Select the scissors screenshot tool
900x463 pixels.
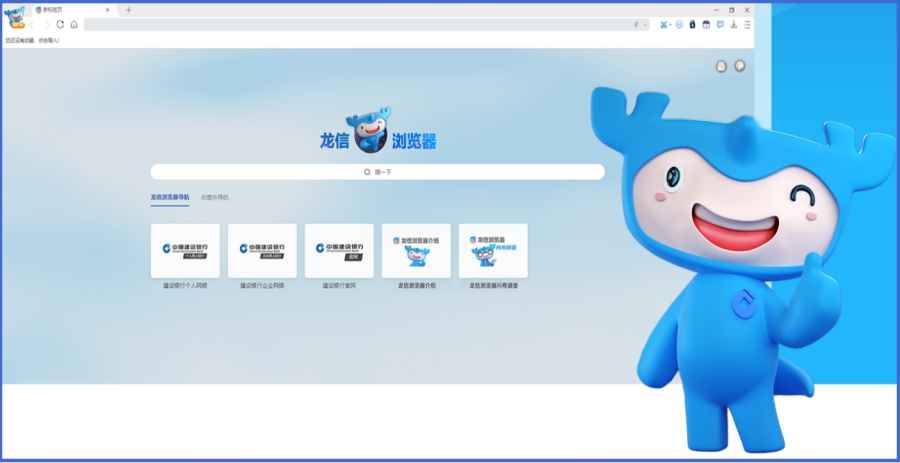coord(663,25)
